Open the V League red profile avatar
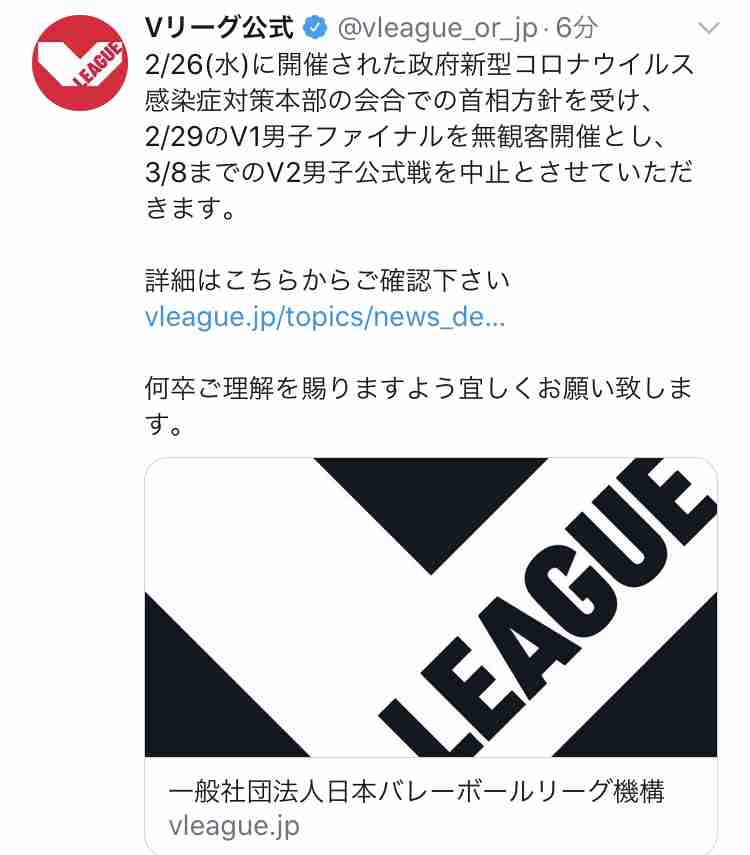The height and width of the screenshot is (855, 750). pos(80,63)
